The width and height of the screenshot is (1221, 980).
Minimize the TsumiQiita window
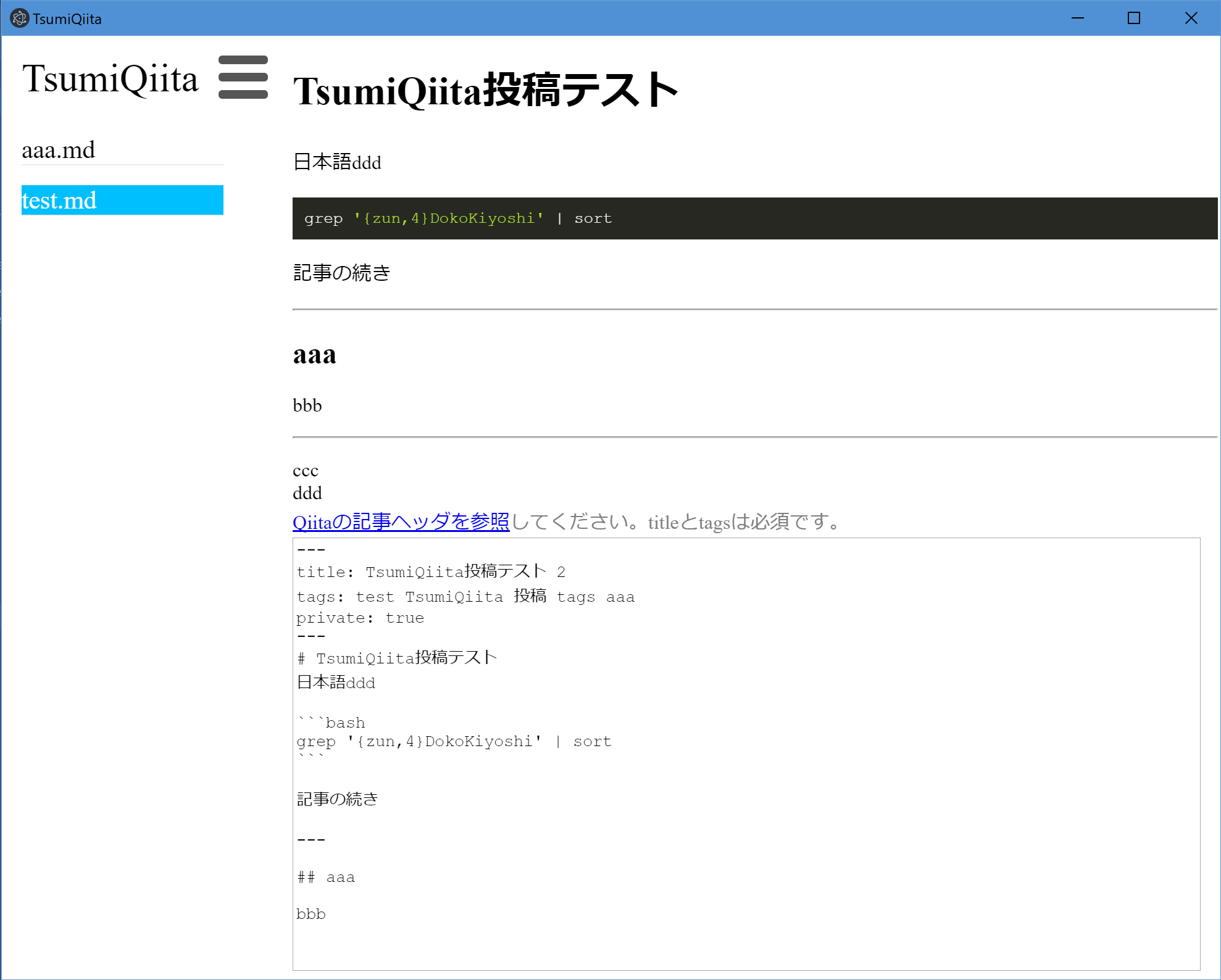tap(1077, 19)
